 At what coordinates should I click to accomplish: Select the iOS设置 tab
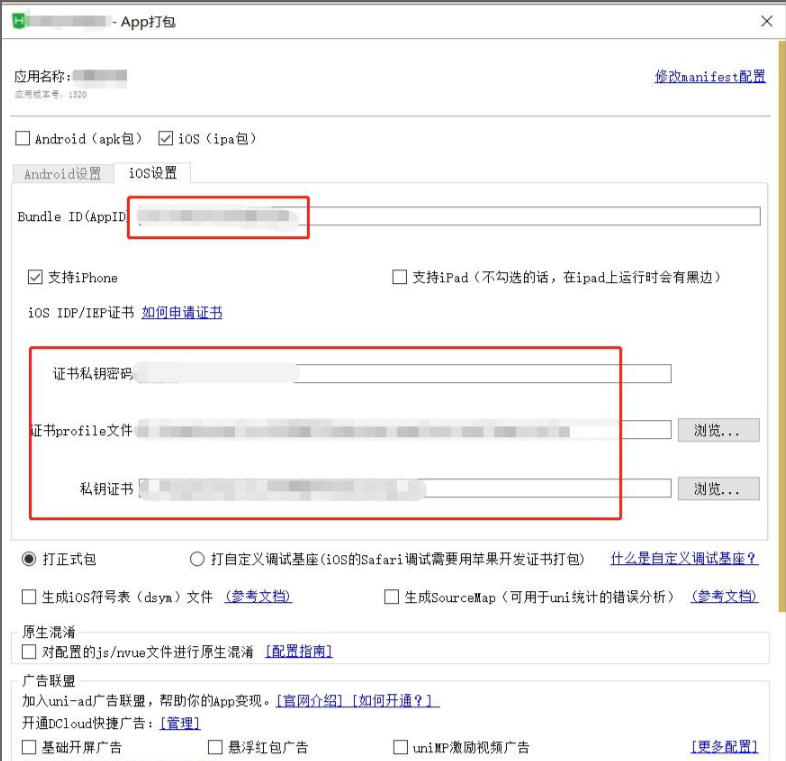(152, 173)
